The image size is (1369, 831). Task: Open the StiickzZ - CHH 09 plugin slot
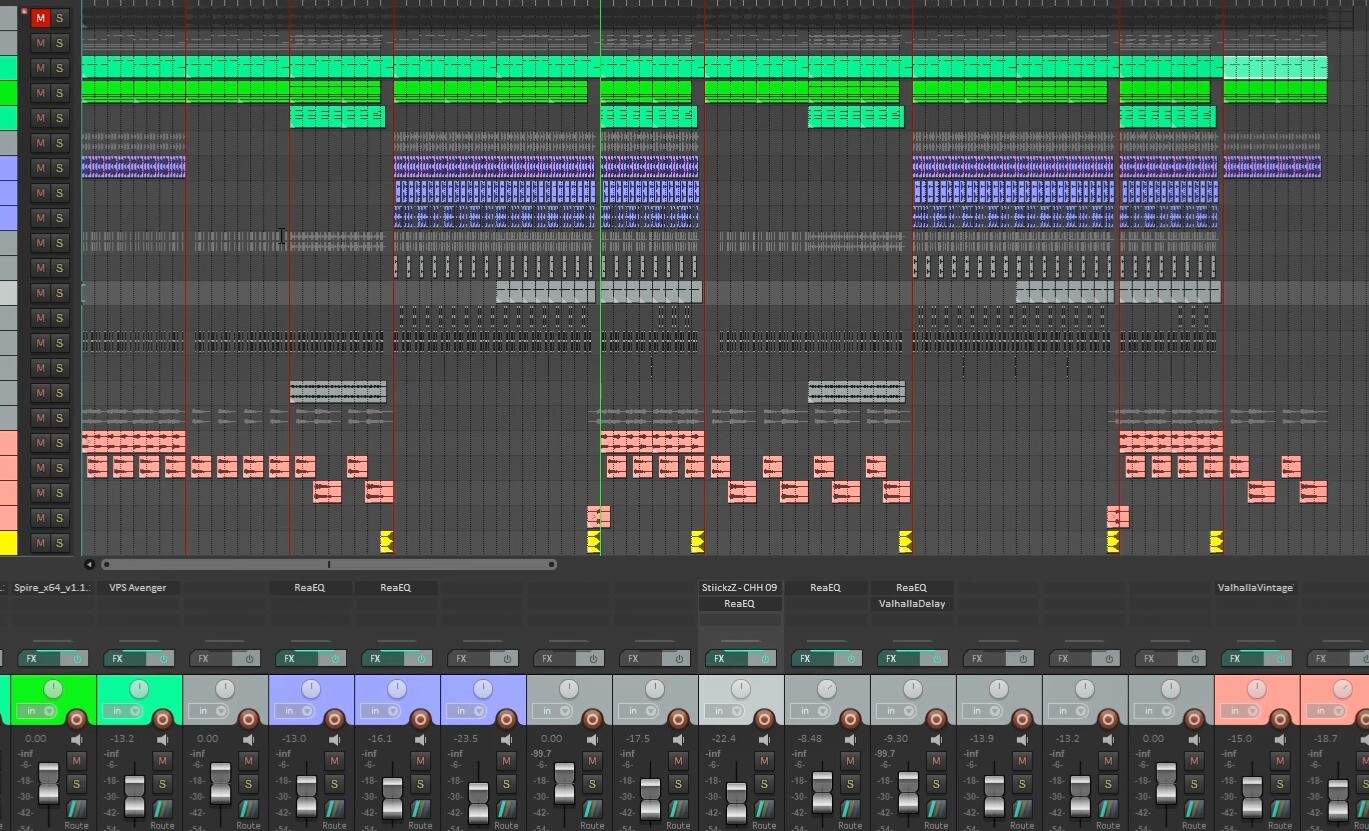pyautogui.click(x=739, y=588)
